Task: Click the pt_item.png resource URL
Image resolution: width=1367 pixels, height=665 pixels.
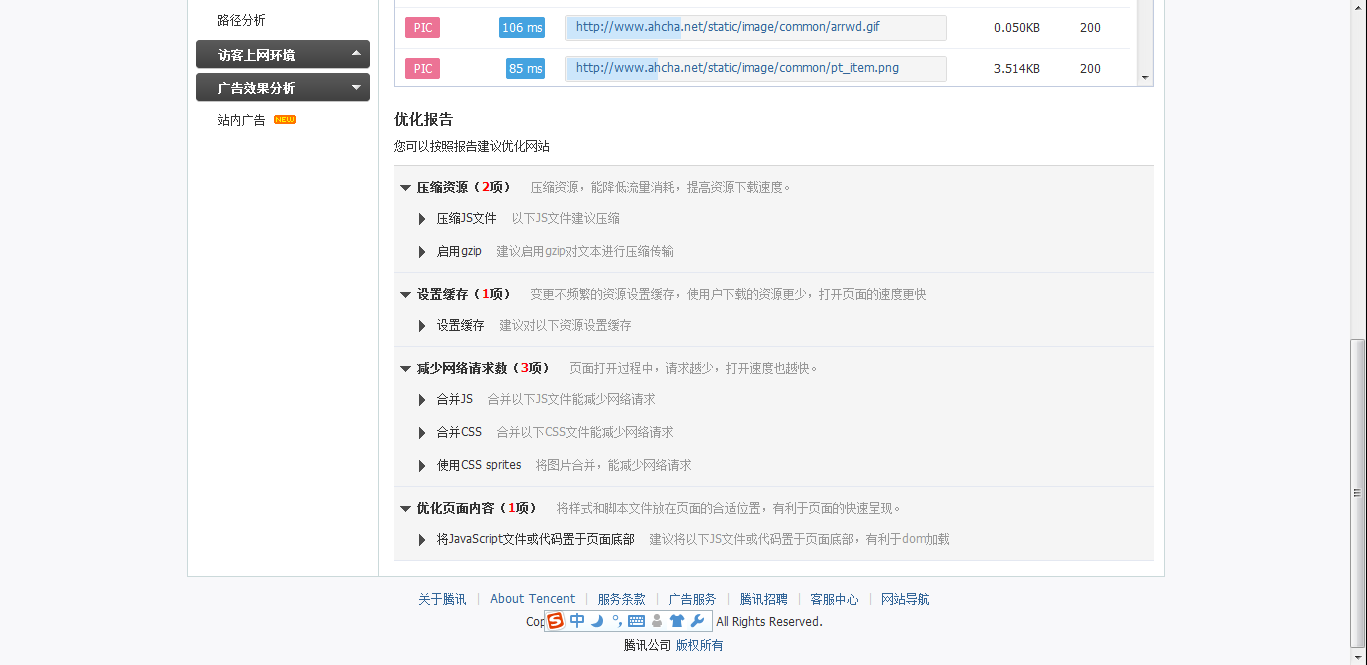Action: pos(737,68)
